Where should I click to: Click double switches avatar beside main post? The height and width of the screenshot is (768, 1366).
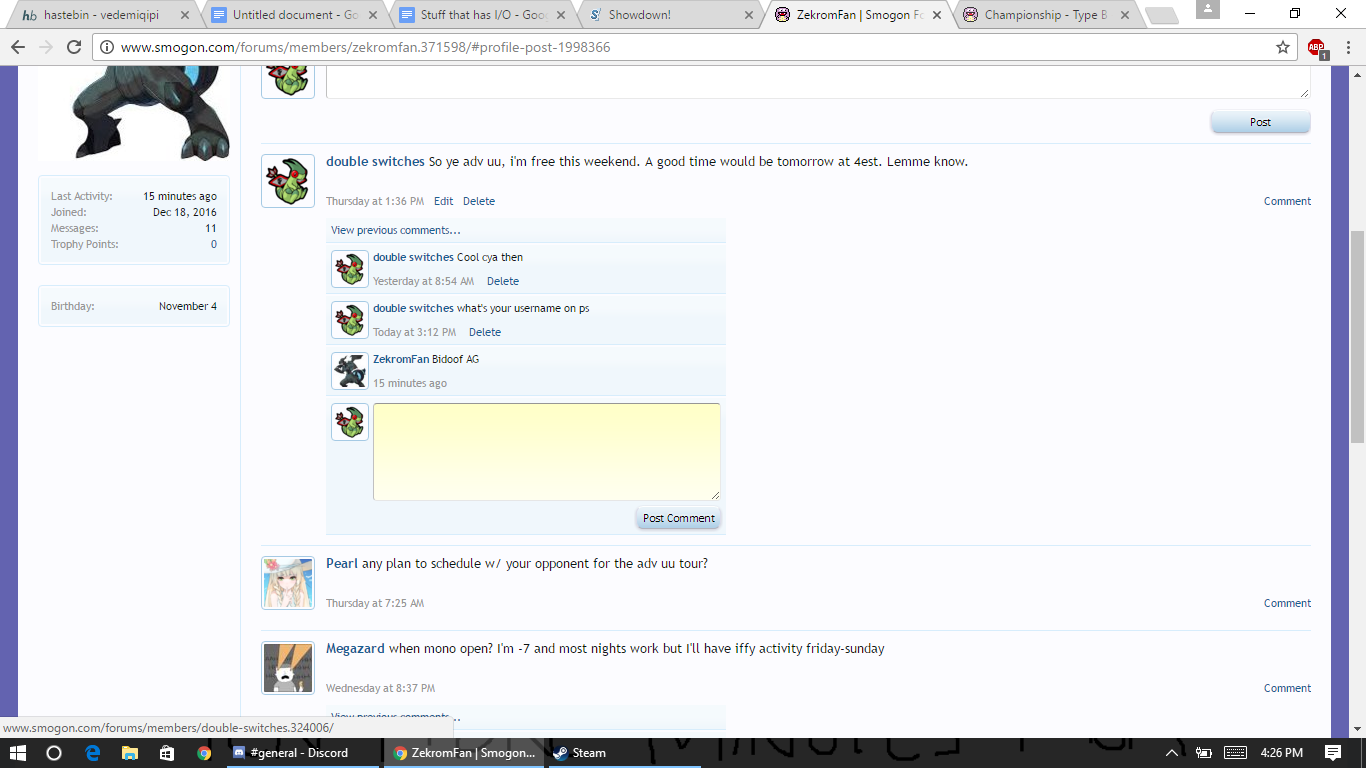(288, 181)
